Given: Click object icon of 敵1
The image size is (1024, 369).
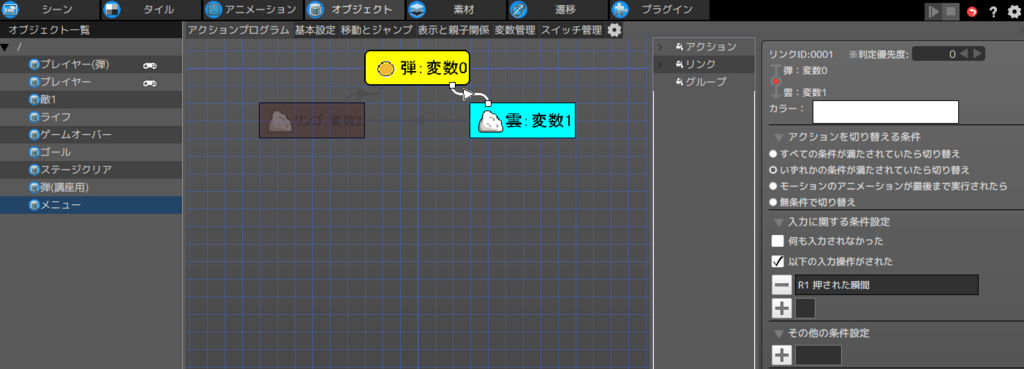Looking at the screenshot, I should click(x=35, y=100).
